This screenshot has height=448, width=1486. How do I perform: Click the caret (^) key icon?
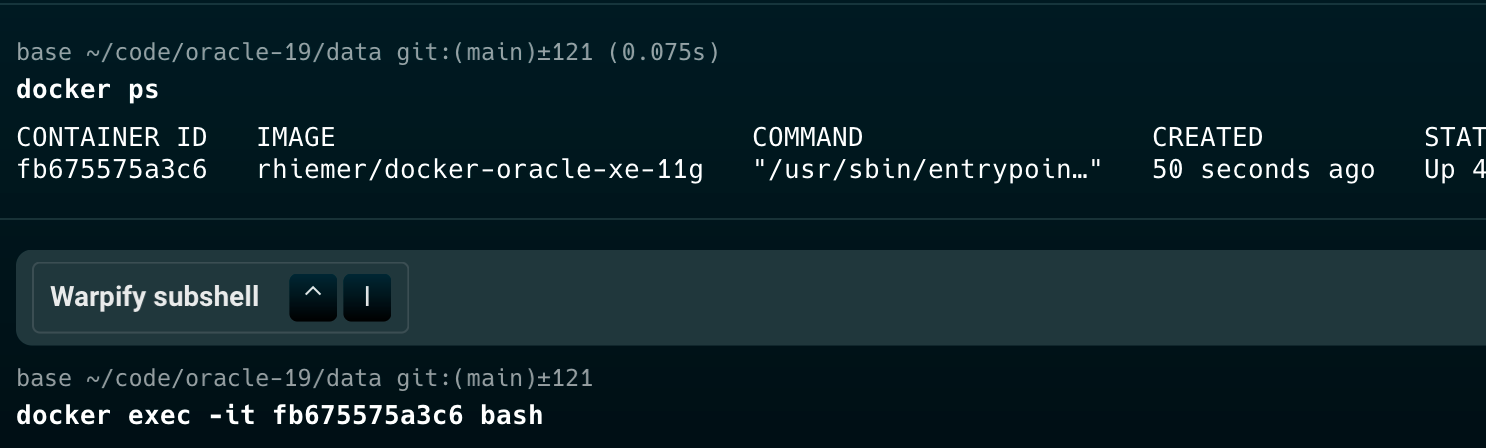(313, 297)
